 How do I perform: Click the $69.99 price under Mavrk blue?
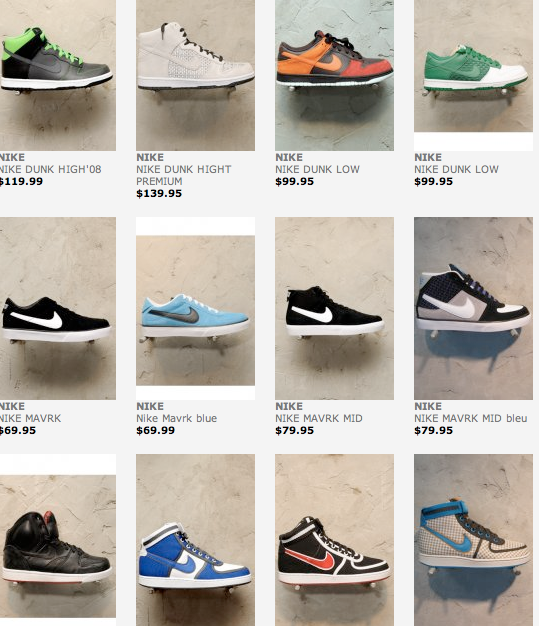coord(155,430)
